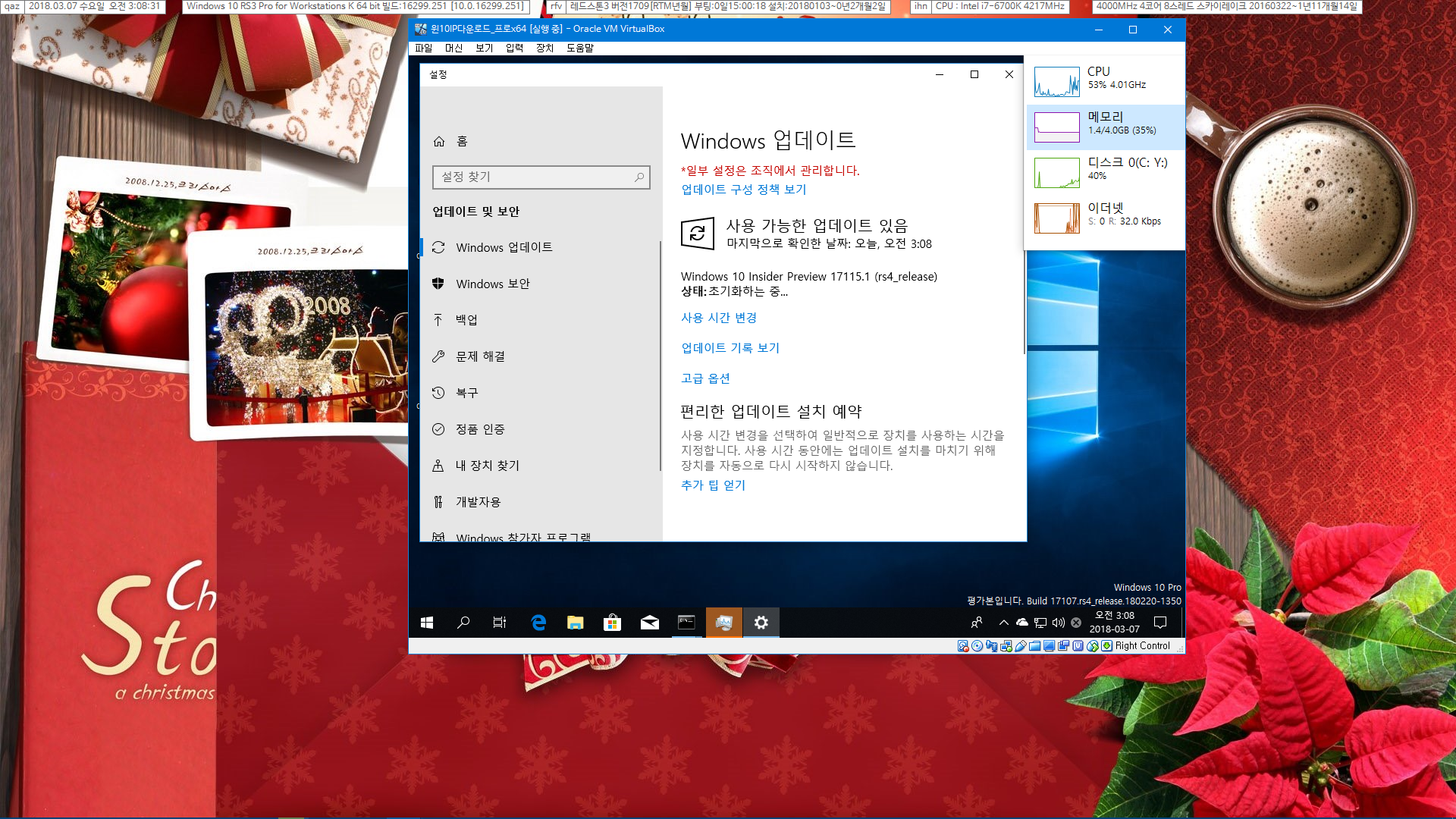Open the 문제 해결 troubleshoot section

540,356
